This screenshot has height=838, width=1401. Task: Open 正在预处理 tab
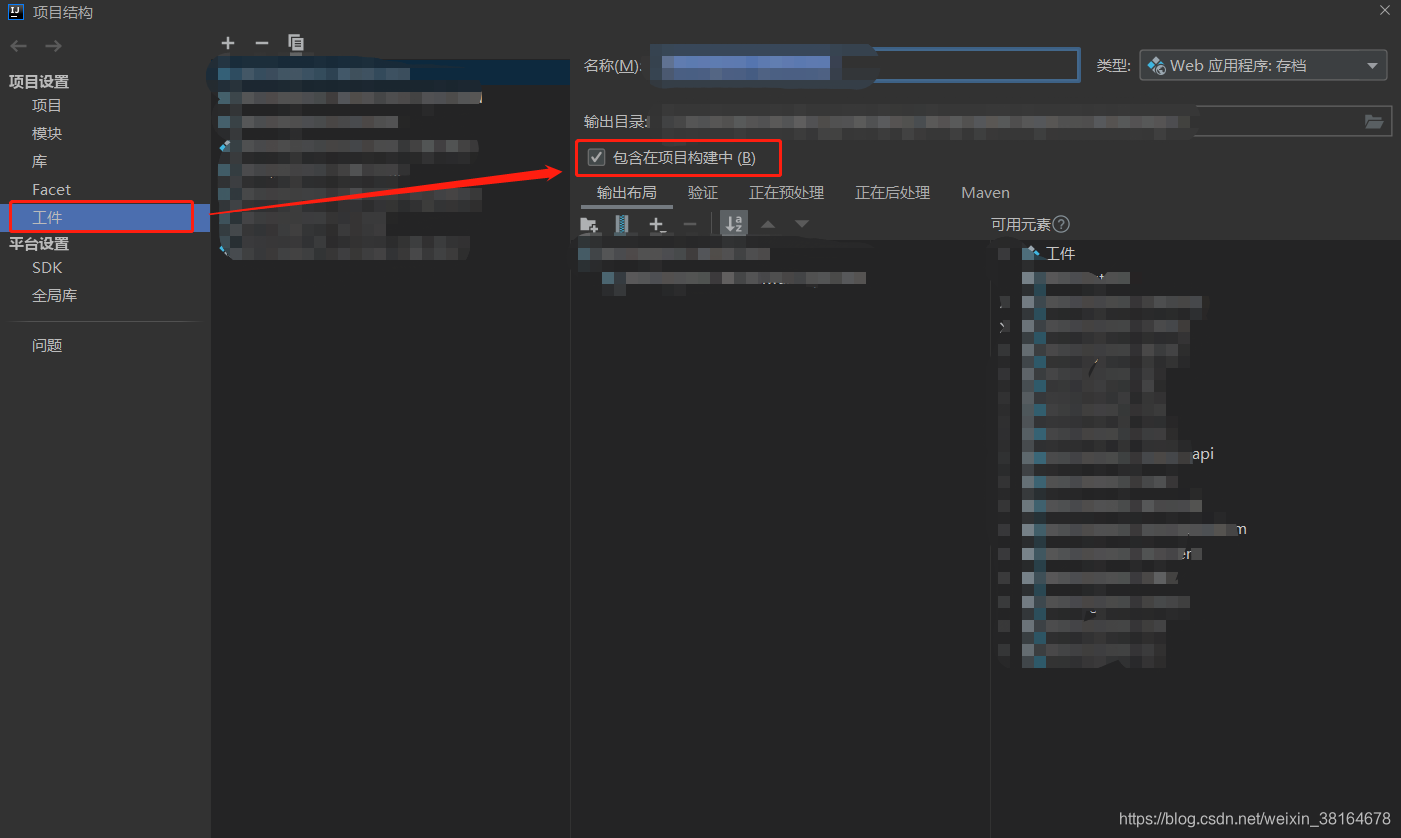click(786, 193)
